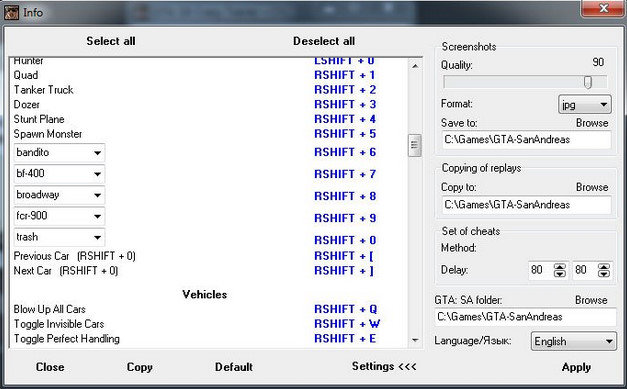The width and height of the screenshot is (627, 389).
Task: Click the Close button
Action: coord(50,367)
